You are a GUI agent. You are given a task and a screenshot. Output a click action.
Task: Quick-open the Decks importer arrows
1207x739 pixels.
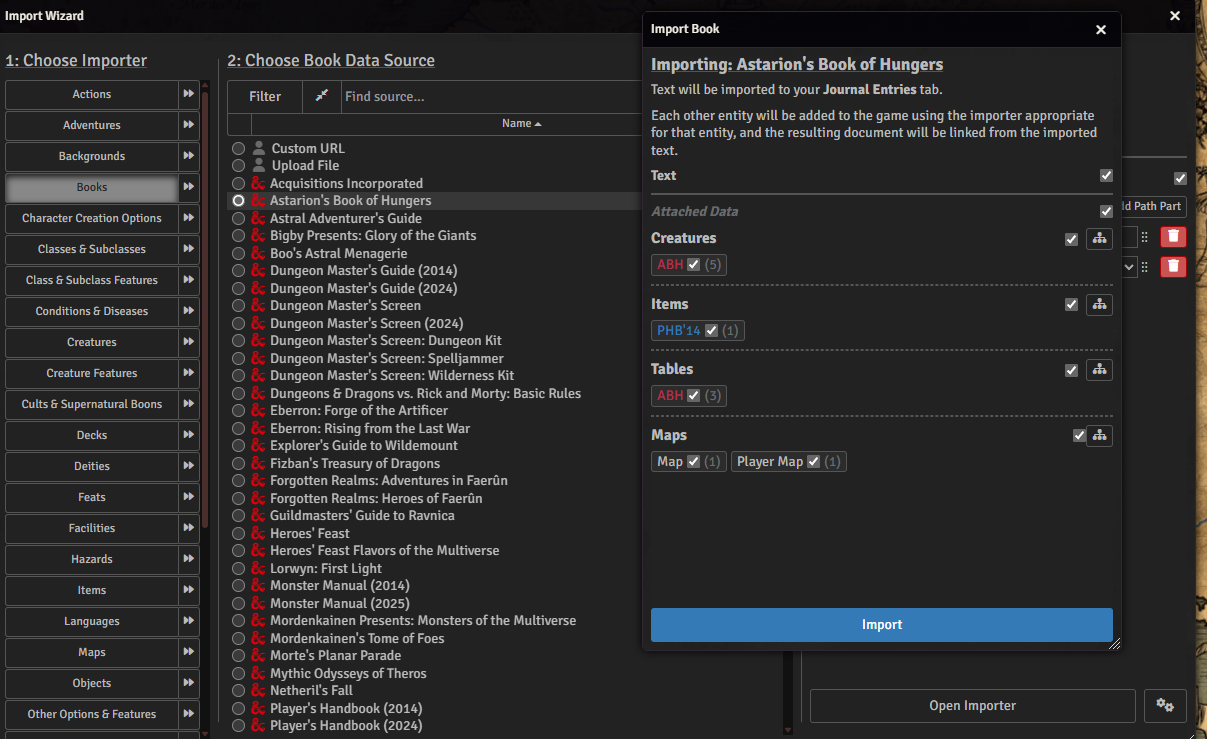(x=188, y=435)
